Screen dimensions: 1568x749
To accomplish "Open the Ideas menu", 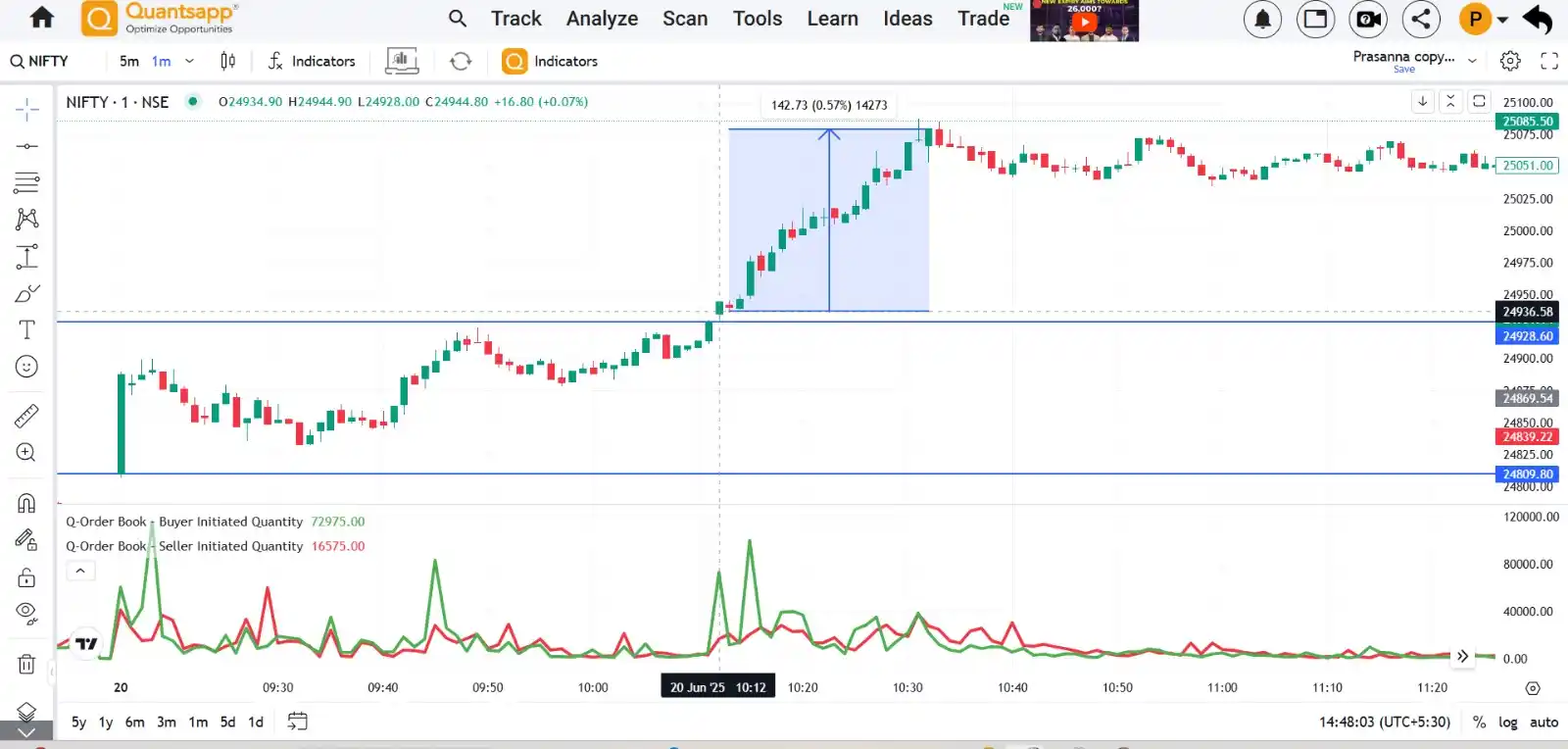I will [x=907, y=19].
